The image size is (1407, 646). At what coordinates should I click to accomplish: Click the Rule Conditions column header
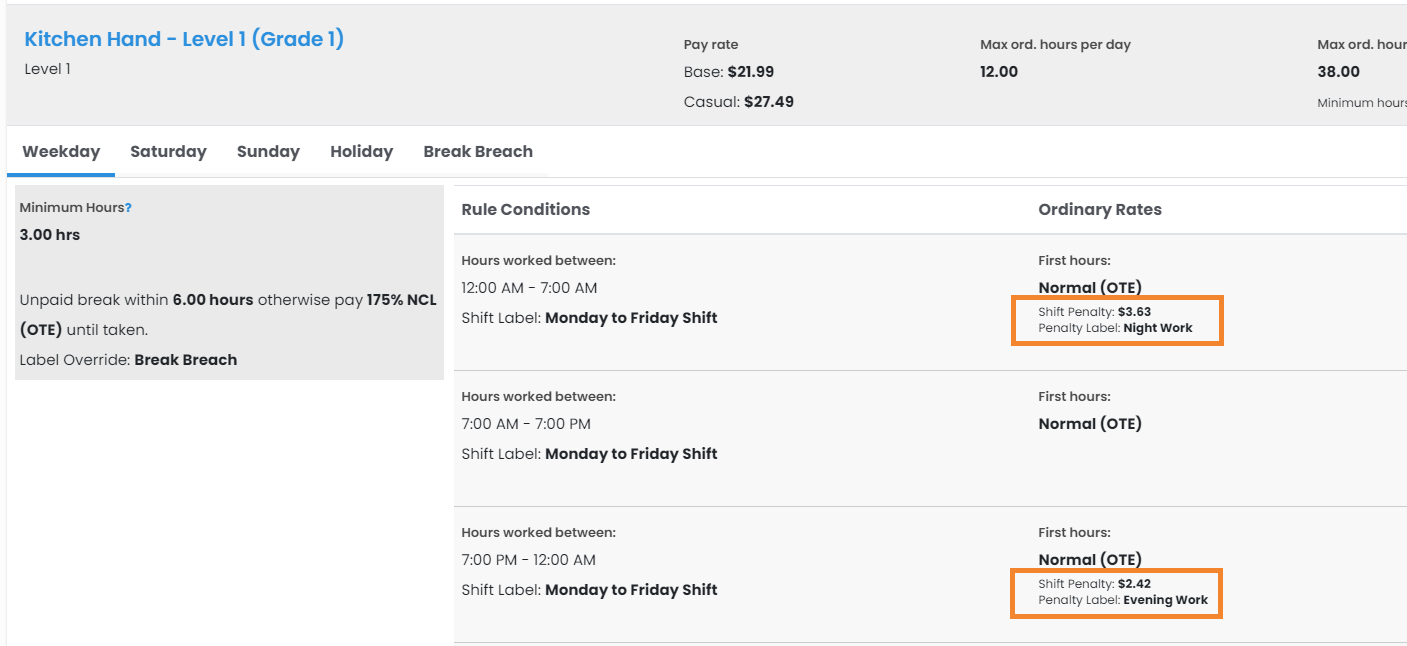click(525, 210)
